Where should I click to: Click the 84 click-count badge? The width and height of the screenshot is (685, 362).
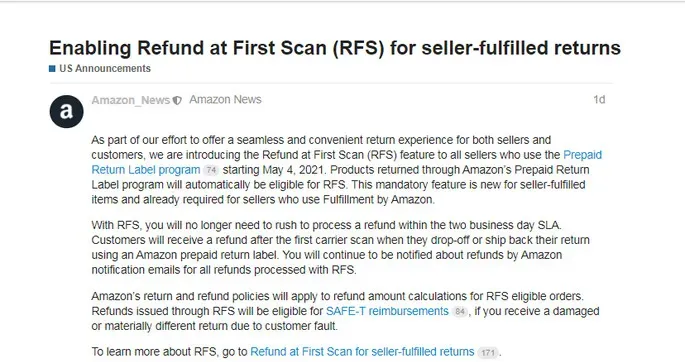pyautogui.click(x=460, y=312)
